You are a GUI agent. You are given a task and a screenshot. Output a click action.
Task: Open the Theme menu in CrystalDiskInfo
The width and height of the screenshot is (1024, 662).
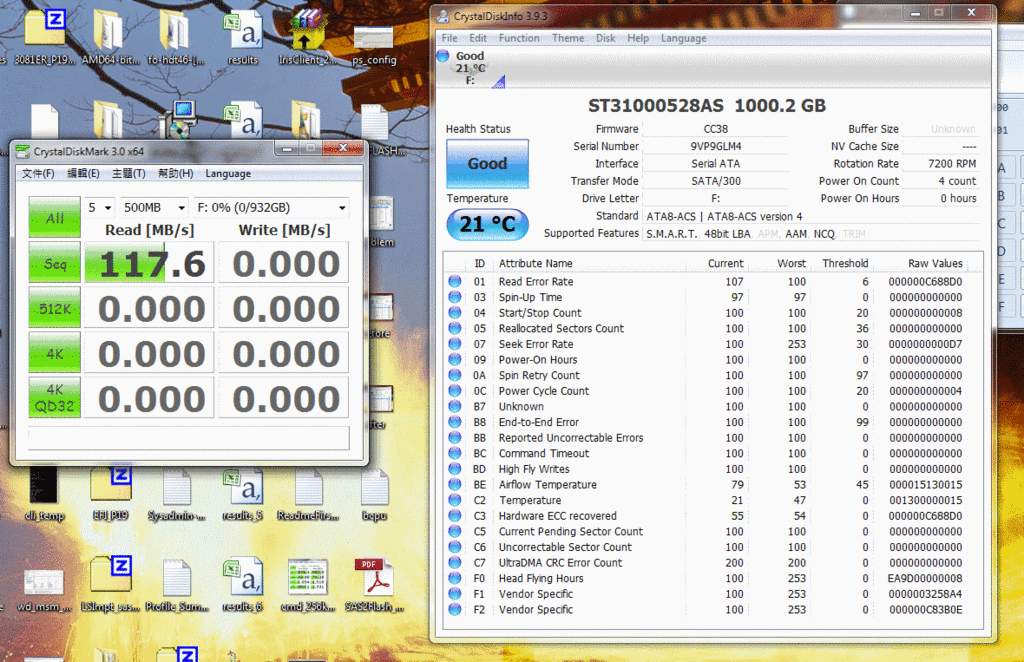point(568,38)
